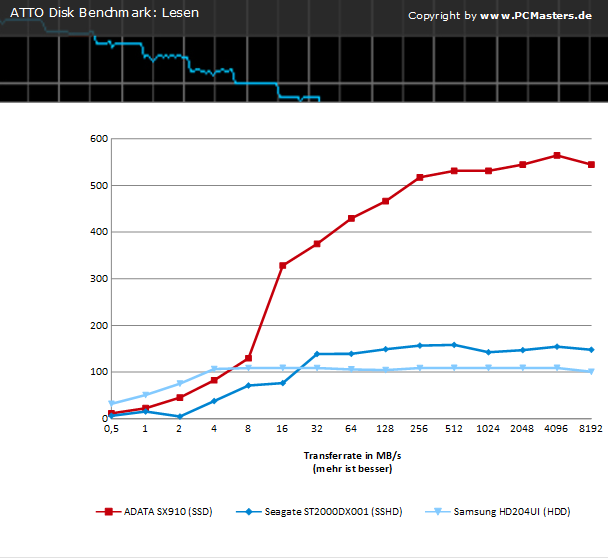Click the Seagate blue low point at 2

[180, 417]
